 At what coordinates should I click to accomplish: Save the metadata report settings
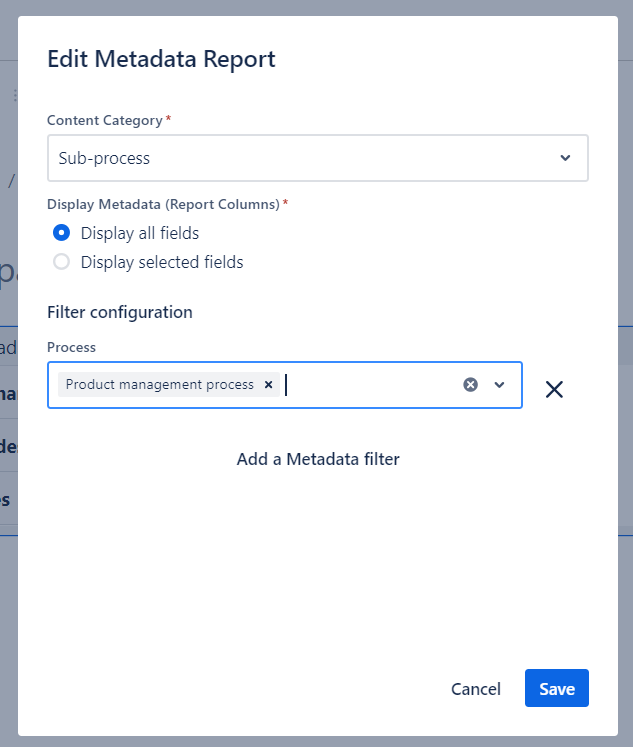(x=557, y=689)
